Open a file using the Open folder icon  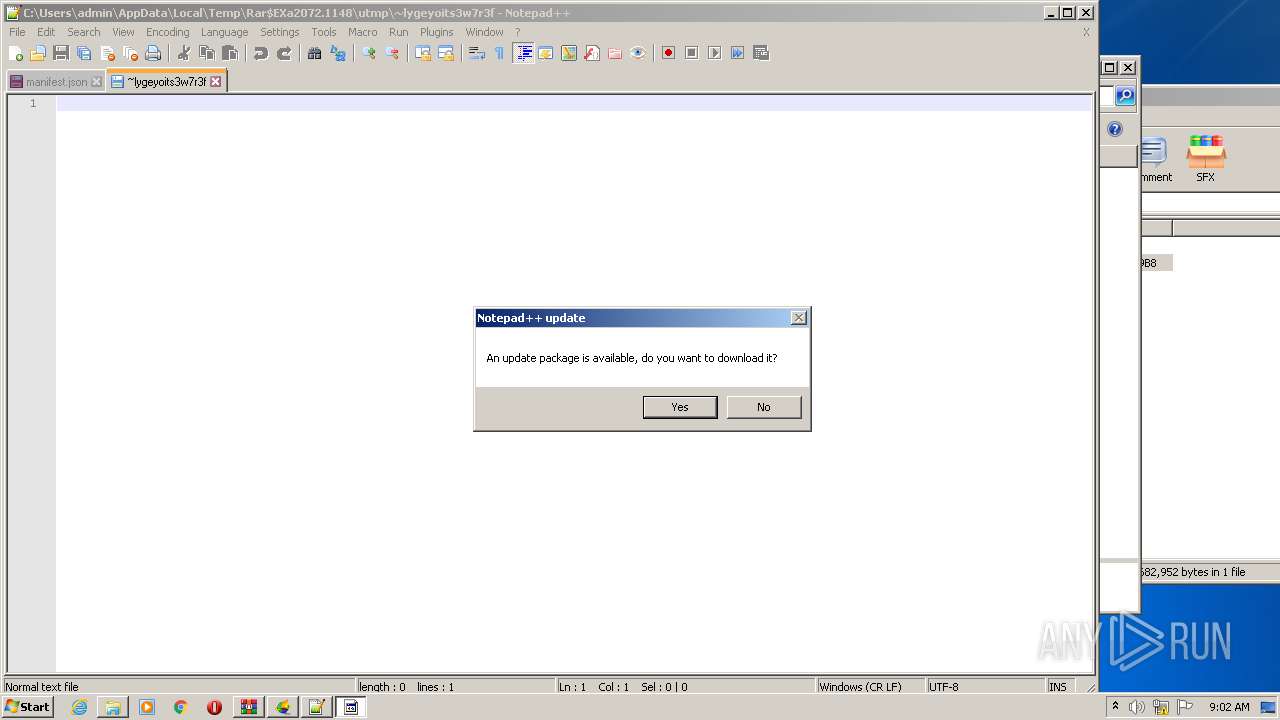(38, 53)
